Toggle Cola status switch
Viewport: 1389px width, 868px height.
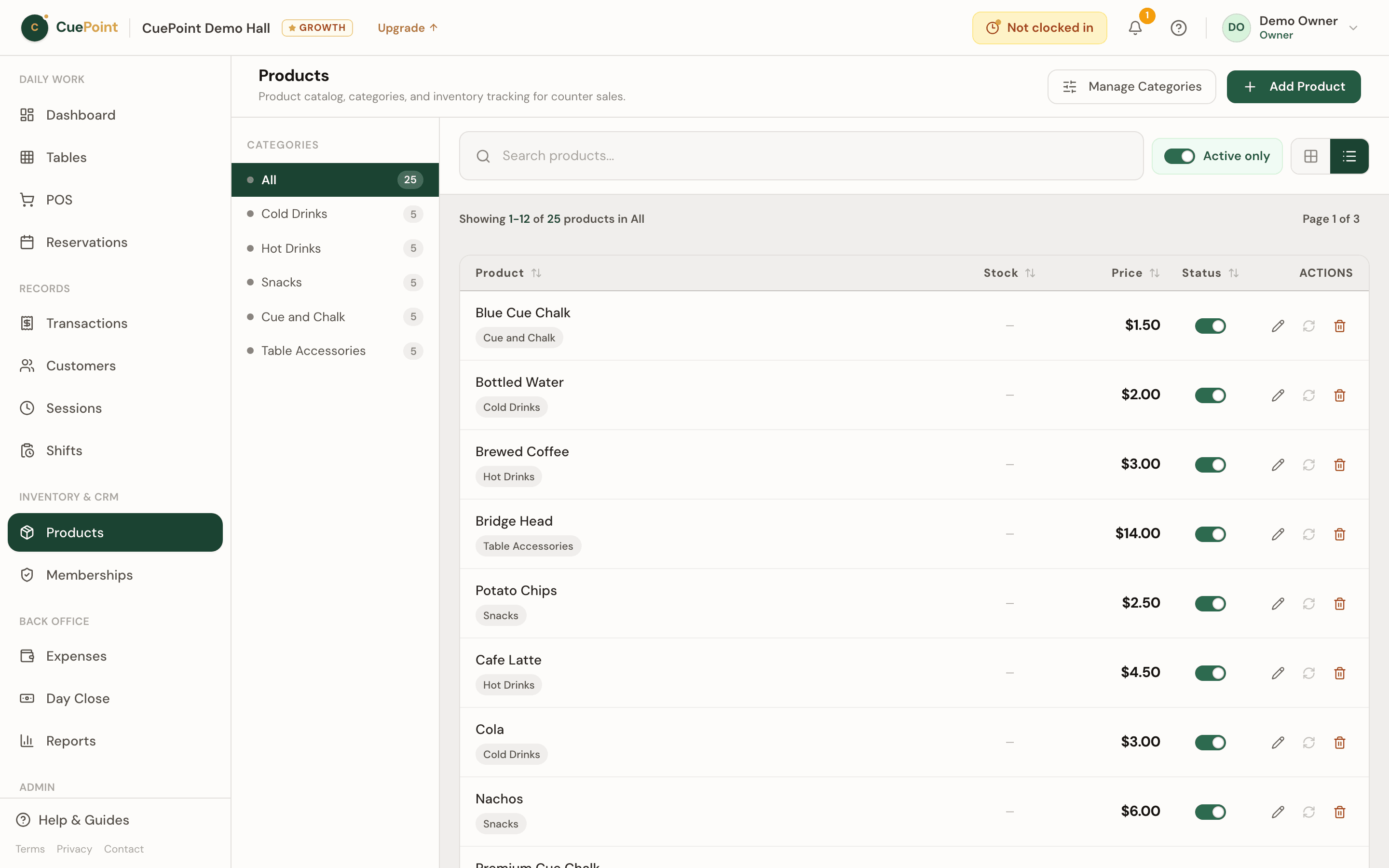pyautogui.click(x=1210, y=743)
